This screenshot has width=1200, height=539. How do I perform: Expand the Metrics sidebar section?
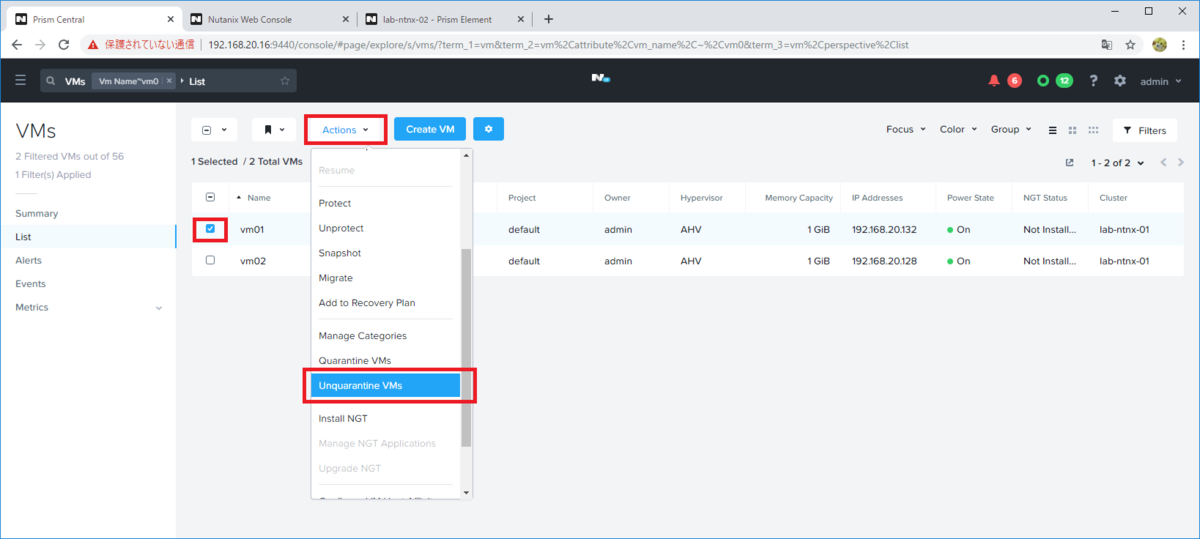[x=88, y=307]
